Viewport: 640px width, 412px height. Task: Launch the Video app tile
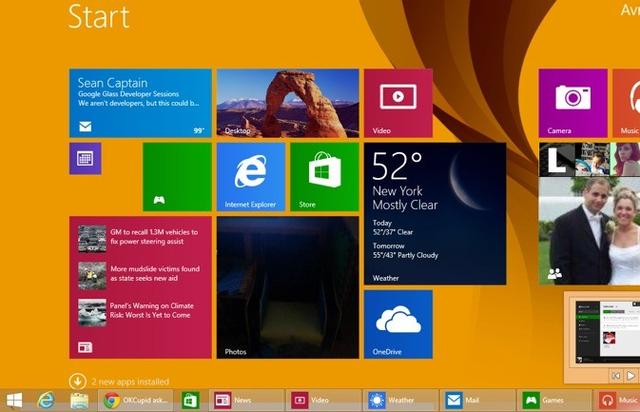[x=398, y=103]
